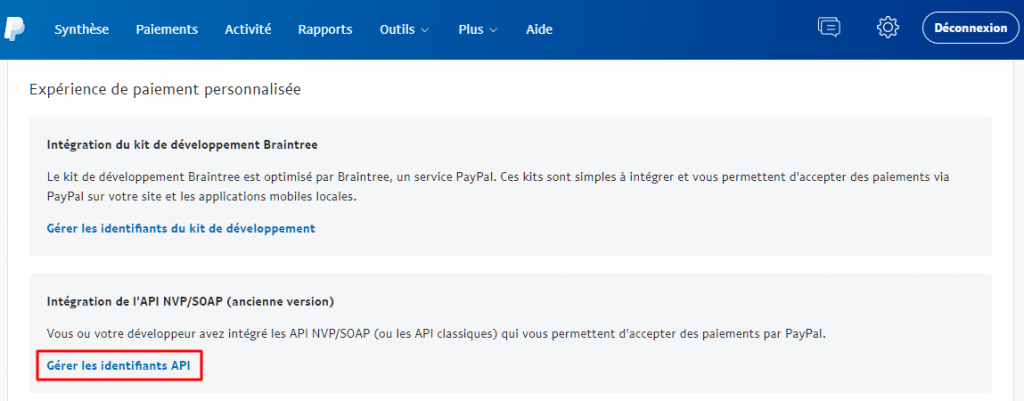The width and height of the screenshot is (1024, 401).
Task: Click the chevron arrow beside Plus
Action: [493, 30]
